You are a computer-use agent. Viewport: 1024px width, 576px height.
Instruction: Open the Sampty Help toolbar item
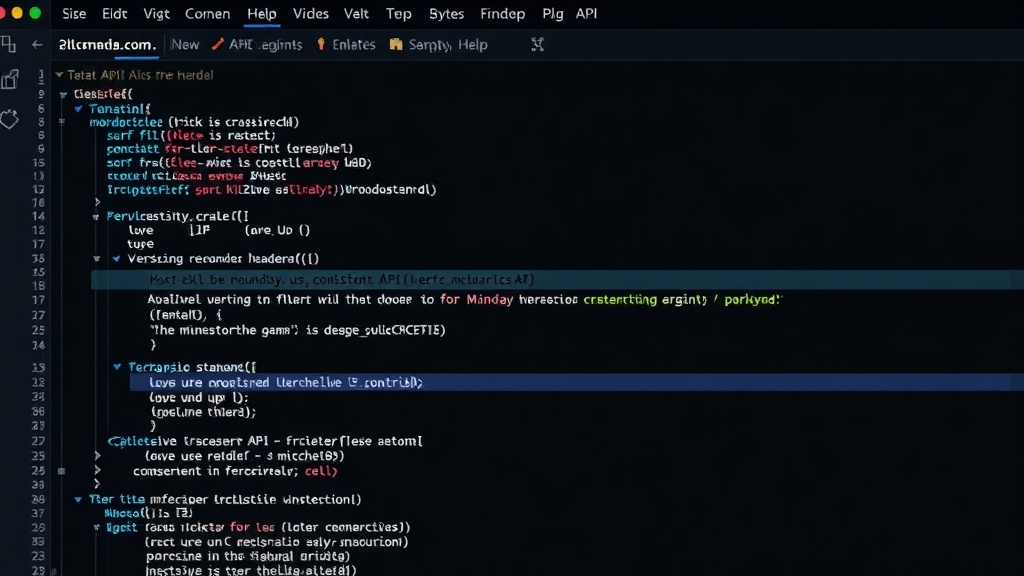tap(448, 45)
